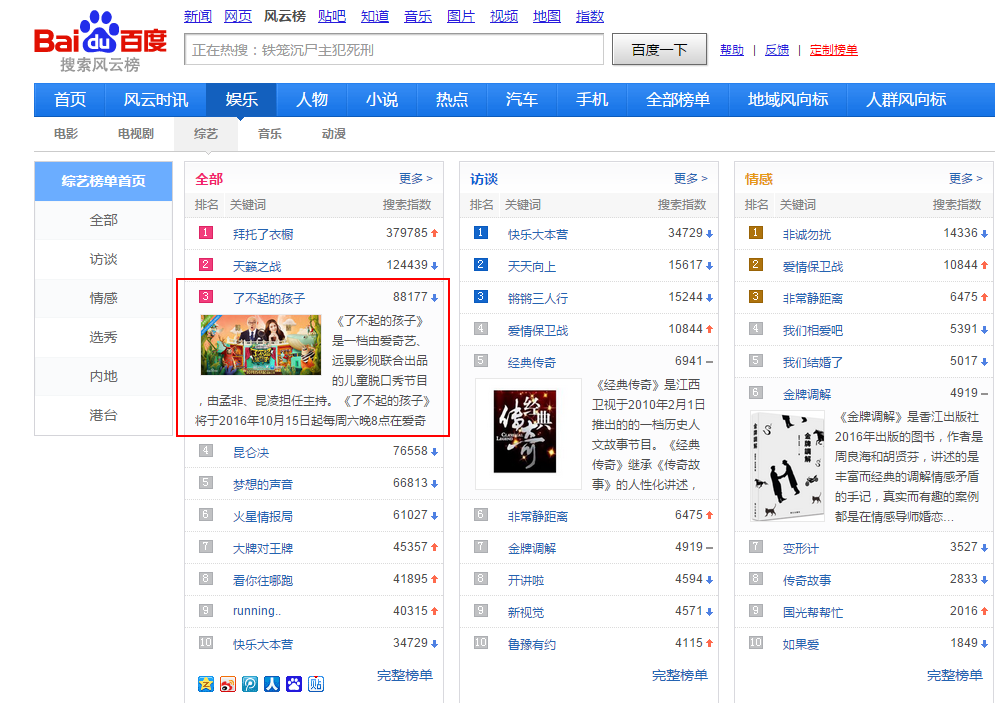
Task: Open the 了不起的孩子 show thumbnail
Action: 261,344
